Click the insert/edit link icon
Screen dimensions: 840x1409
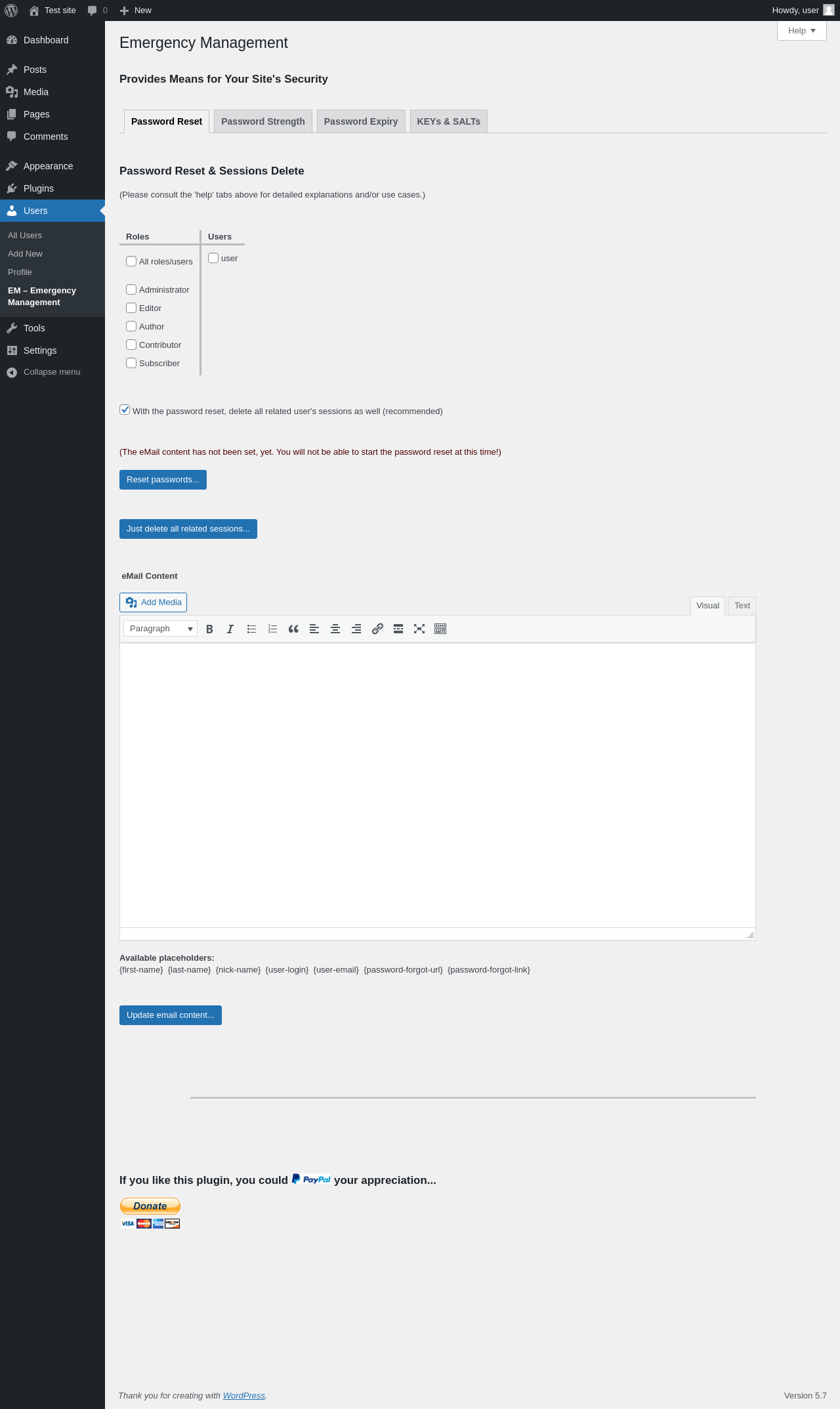[x=377, y=629]
